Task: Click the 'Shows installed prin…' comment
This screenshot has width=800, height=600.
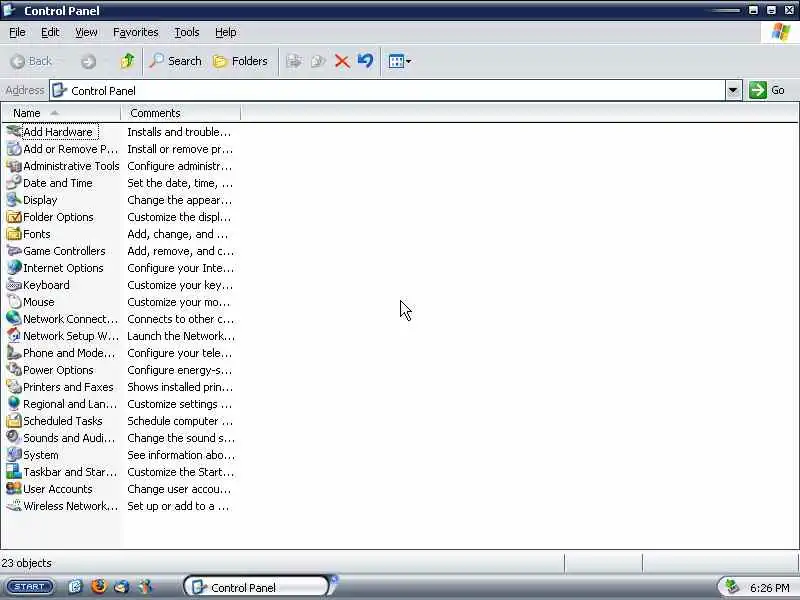Action: click(x=180, y=387)
